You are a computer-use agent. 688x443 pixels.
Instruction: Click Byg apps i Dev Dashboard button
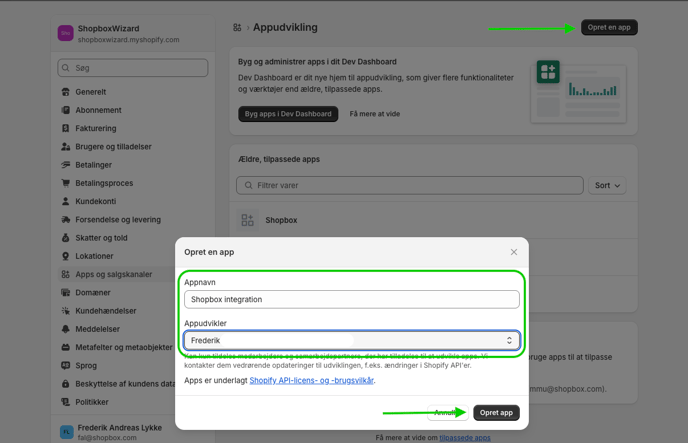click(x=288, y=114)
